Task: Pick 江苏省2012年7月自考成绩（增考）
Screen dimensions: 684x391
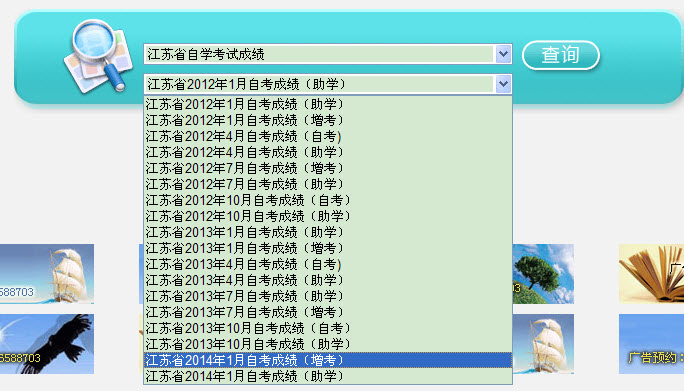Action: pyautogui.click(x=328, y=168)
